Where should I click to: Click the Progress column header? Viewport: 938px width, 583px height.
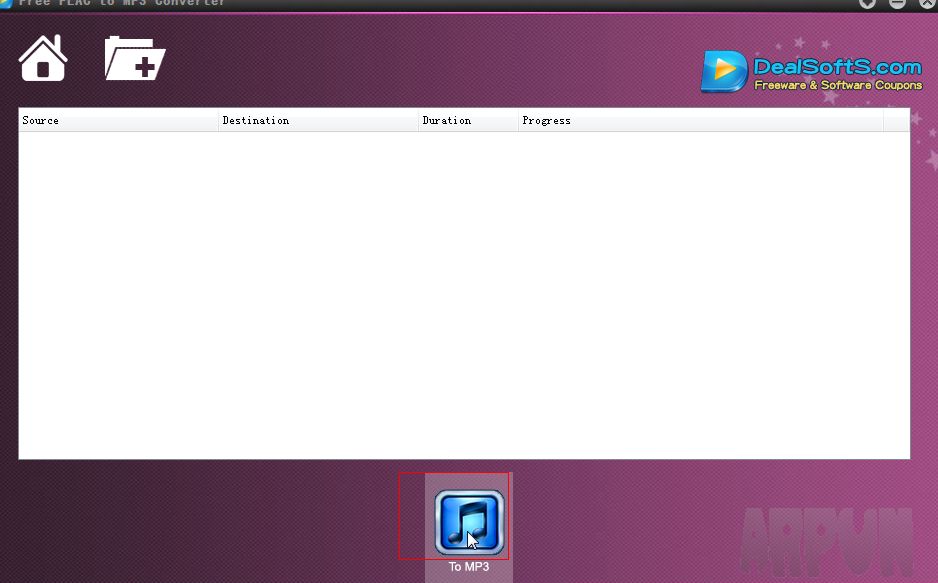[x=701, y=120]
